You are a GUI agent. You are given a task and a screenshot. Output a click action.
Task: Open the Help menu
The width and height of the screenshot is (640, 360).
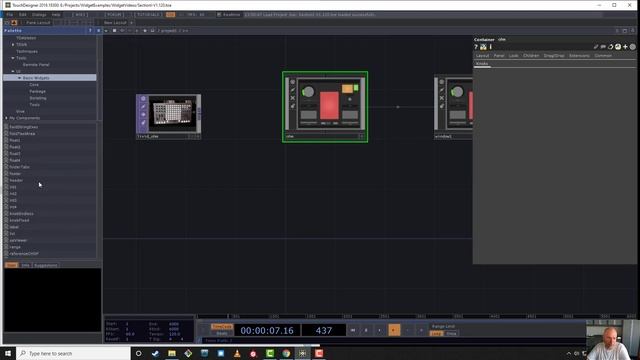point(56,15)
